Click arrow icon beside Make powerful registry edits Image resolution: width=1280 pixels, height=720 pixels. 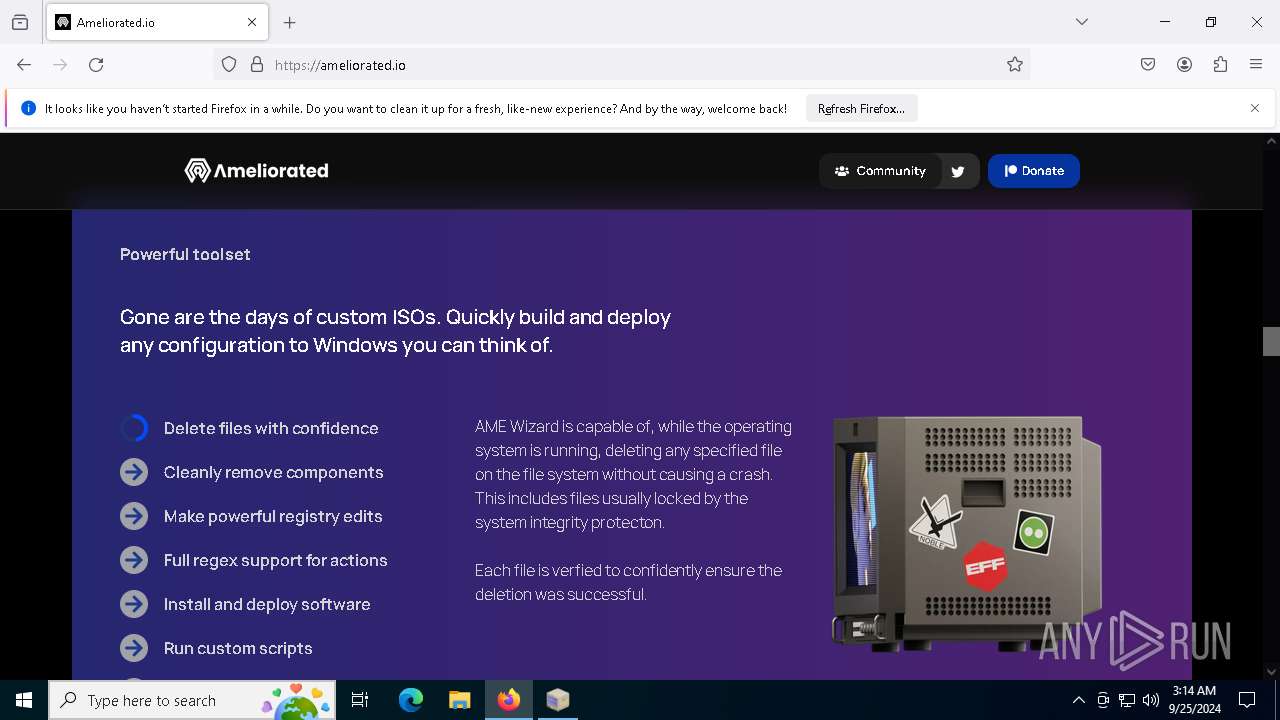tap(134, 516)
